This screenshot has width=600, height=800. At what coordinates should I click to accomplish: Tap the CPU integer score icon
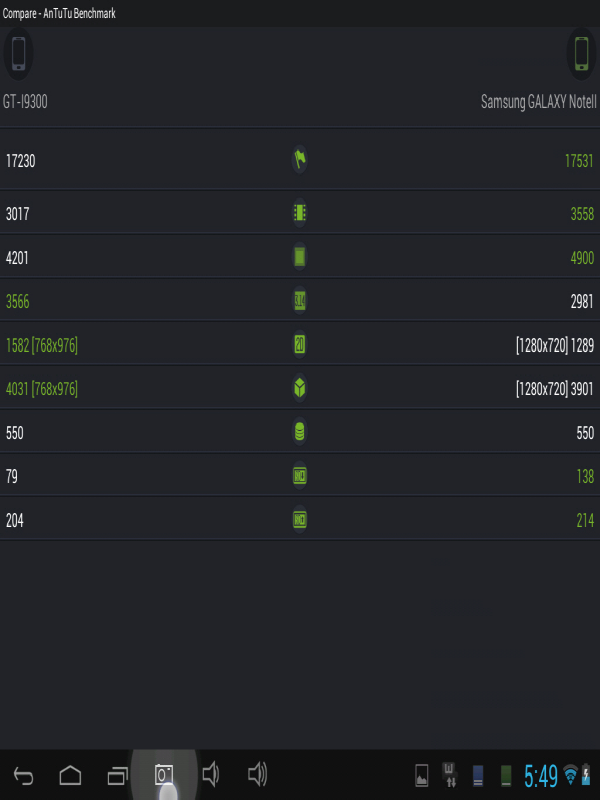point(299,257)
